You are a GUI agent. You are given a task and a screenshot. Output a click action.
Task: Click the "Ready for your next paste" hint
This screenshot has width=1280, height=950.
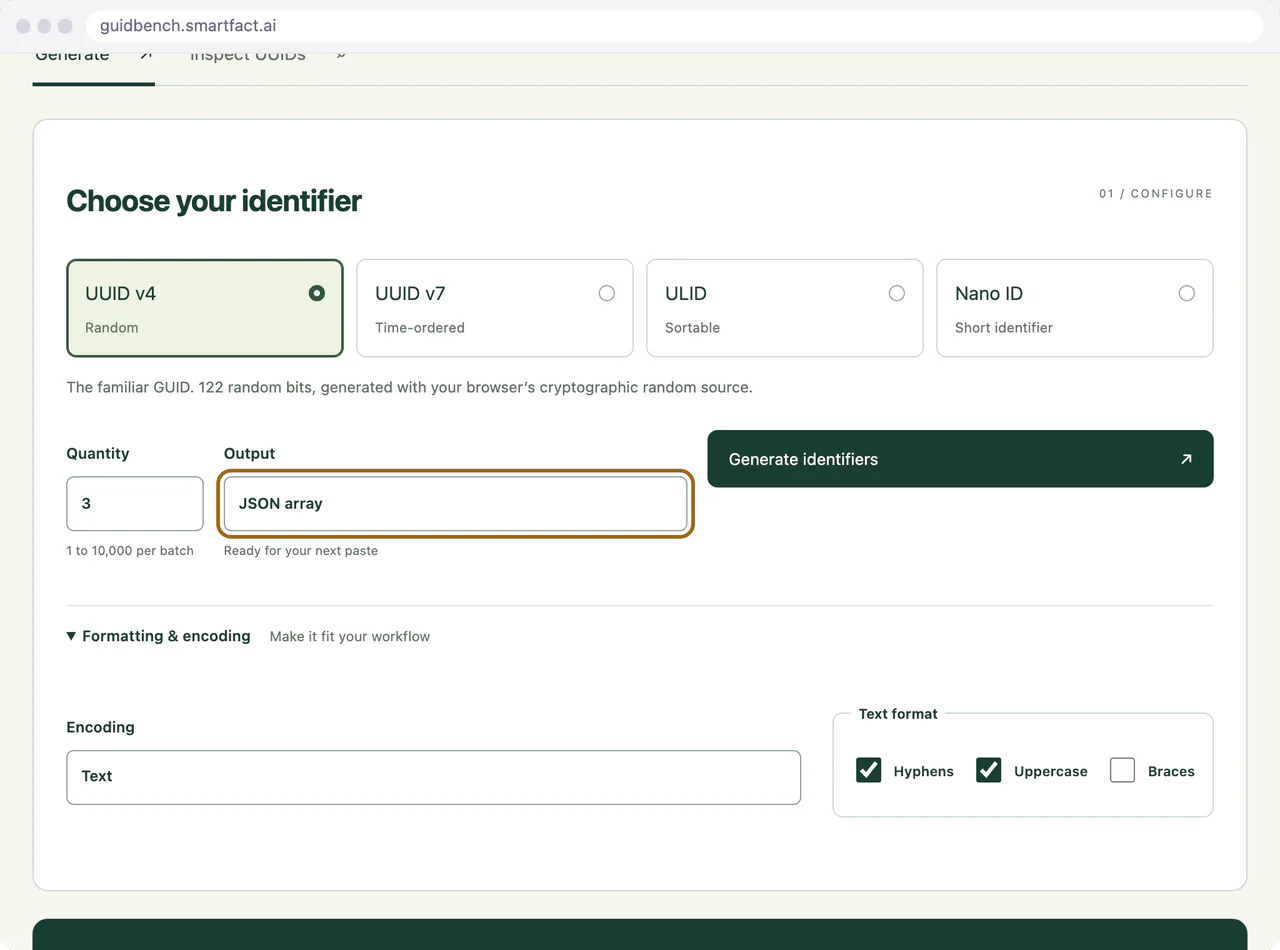pos(301,551)
